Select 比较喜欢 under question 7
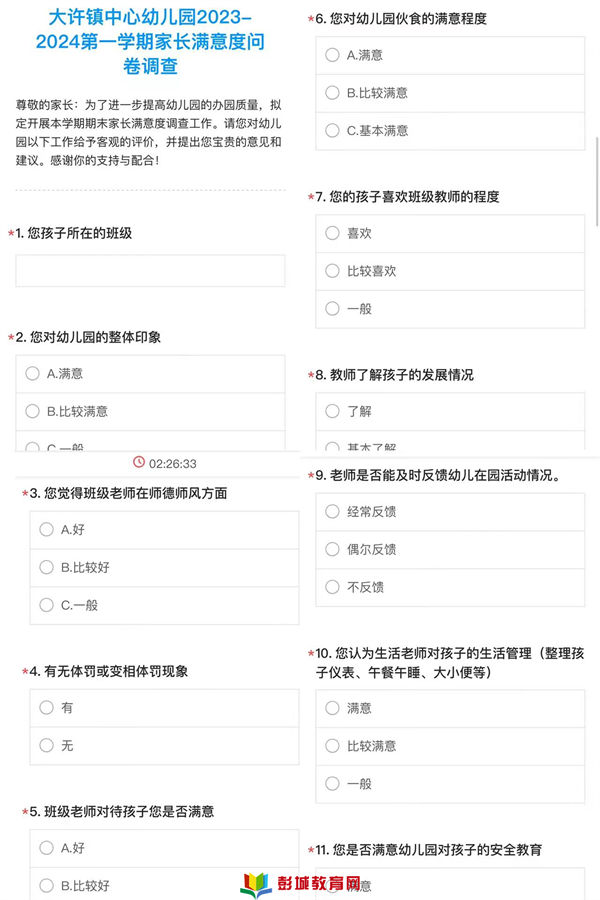The width and height of the screenshot is (600, 900). [450, 271]
